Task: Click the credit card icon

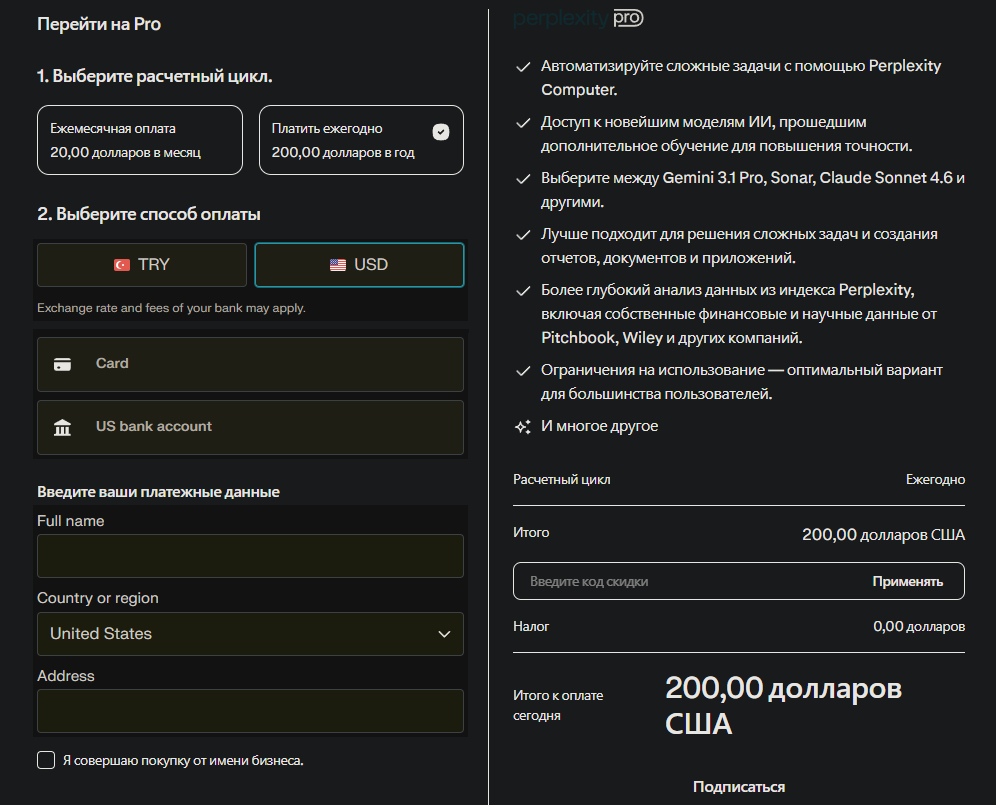Action: (62, 364)
